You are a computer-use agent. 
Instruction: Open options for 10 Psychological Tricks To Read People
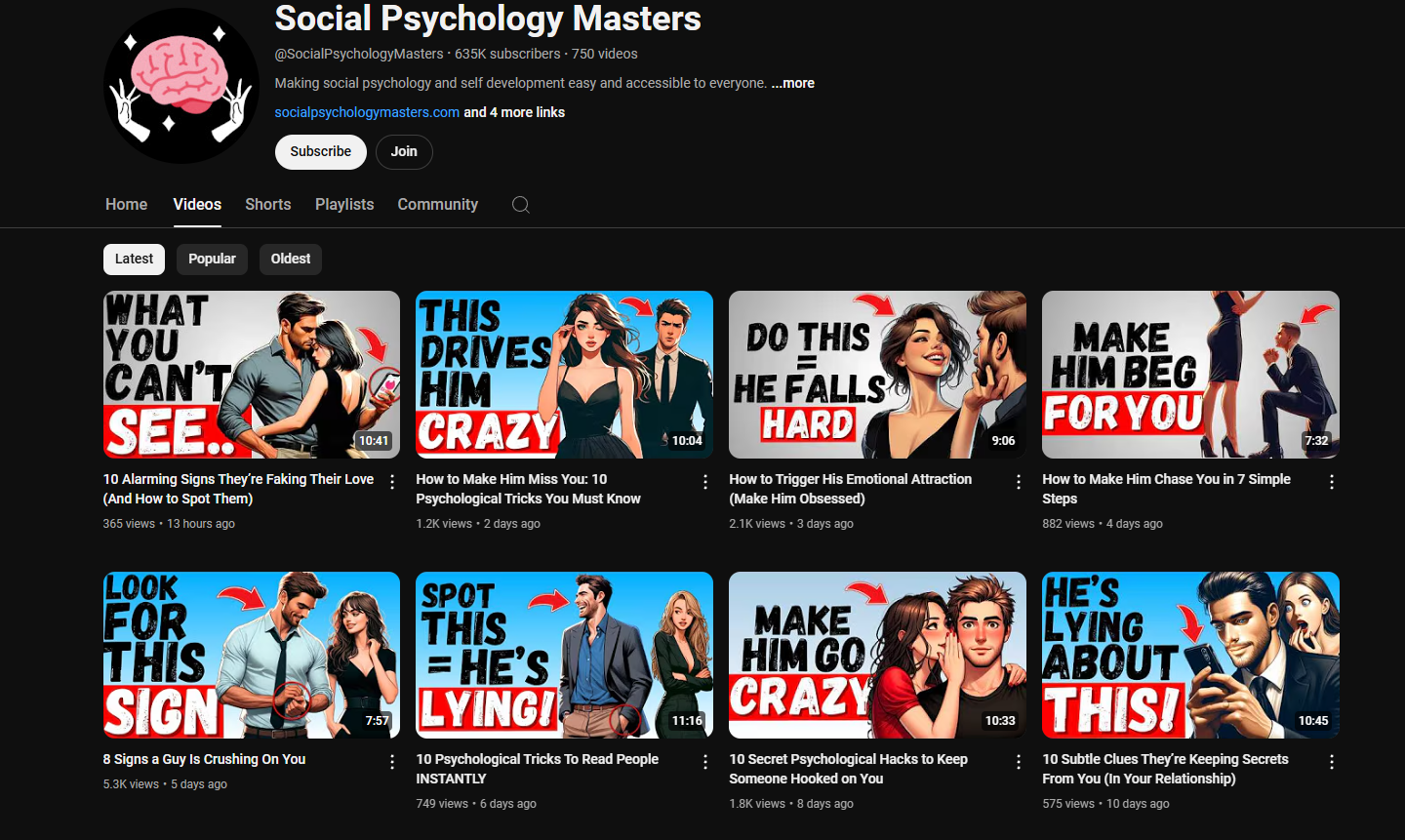click(705, 762)
